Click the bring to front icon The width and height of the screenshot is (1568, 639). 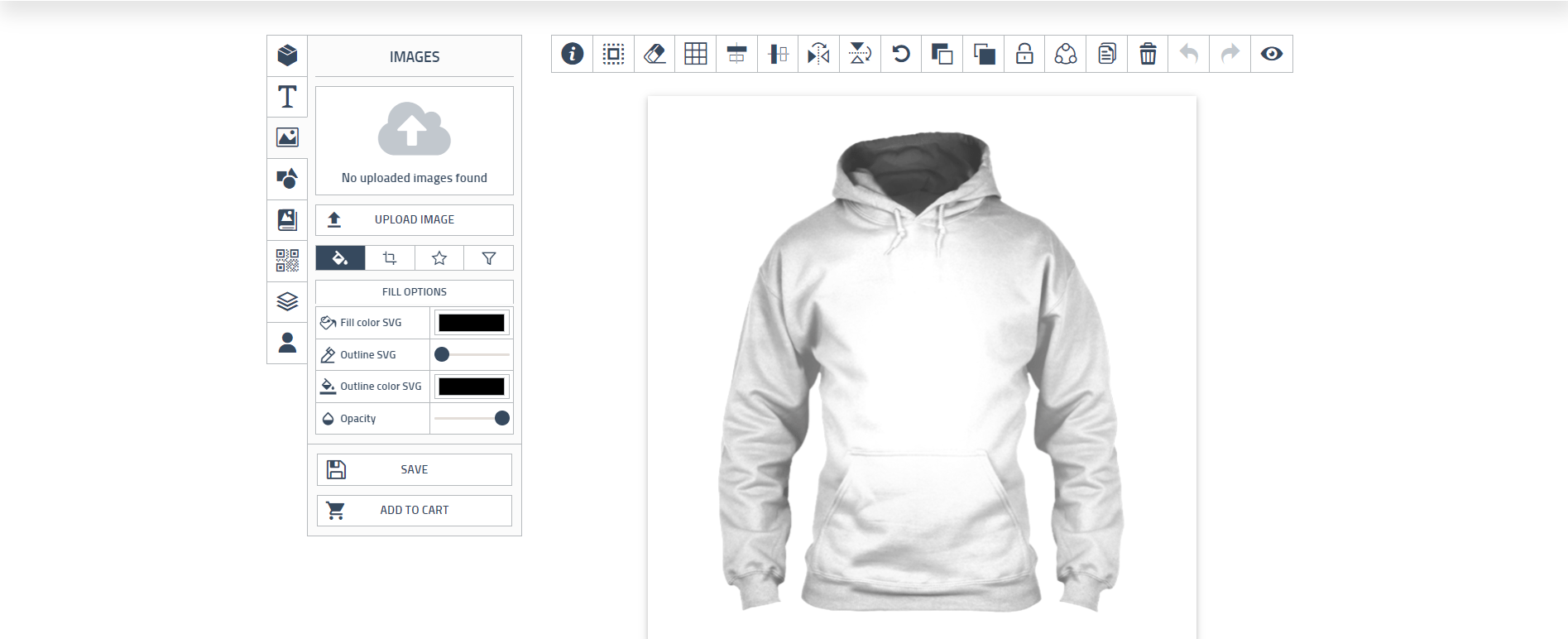(x=942, y=54)
